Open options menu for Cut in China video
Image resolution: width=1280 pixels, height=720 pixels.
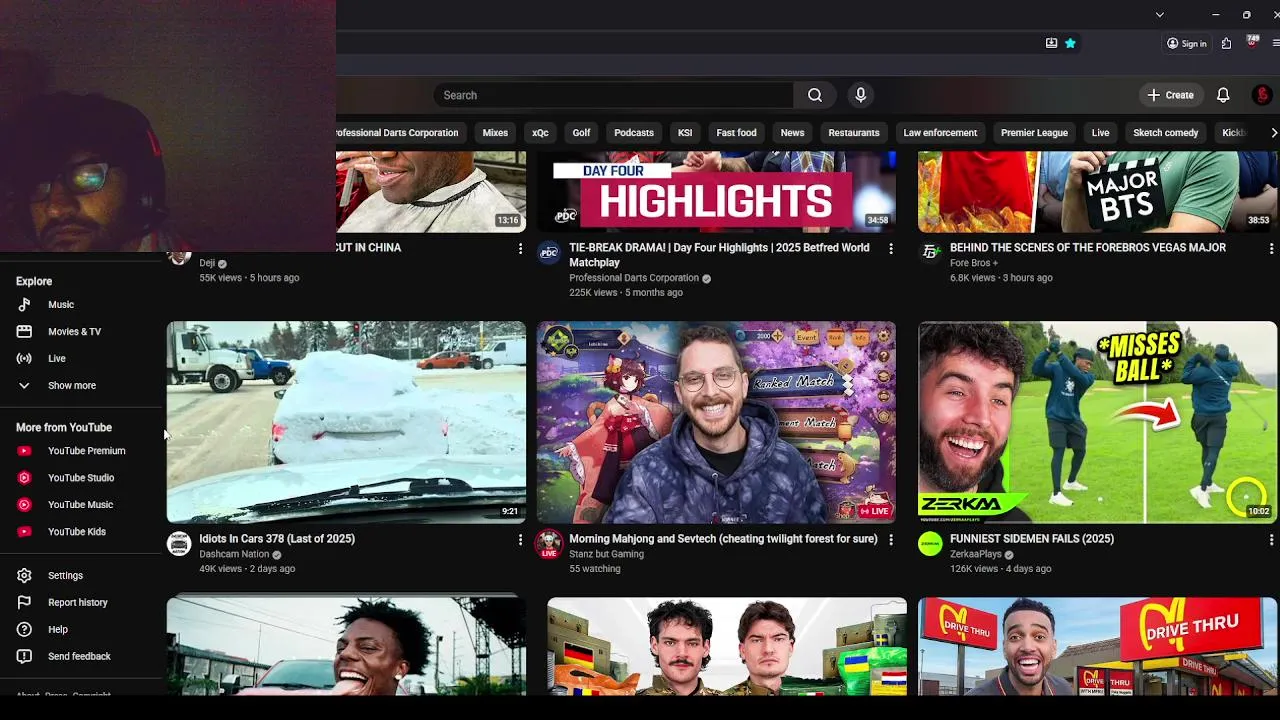pos(520,249)
